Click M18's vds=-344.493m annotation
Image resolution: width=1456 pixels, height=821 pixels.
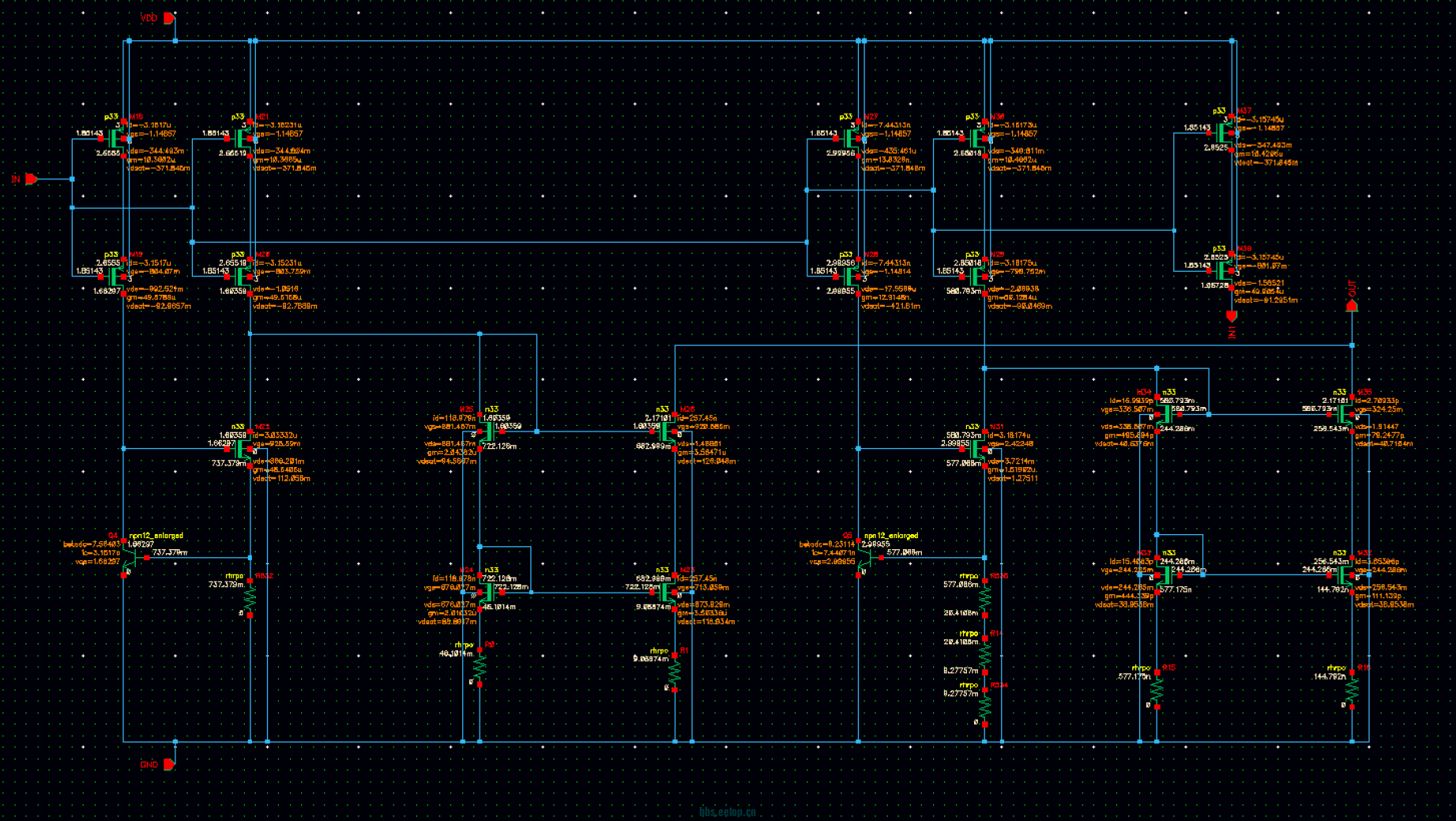156,151
